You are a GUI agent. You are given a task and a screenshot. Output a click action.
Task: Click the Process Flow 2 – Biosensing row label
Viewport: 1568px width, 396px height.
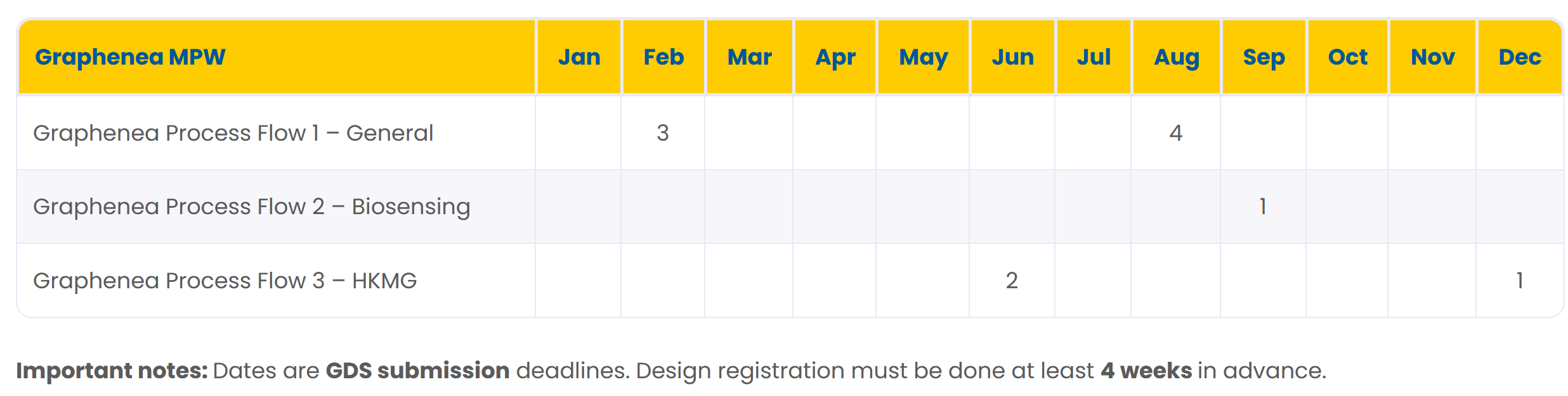coord(251,207)
